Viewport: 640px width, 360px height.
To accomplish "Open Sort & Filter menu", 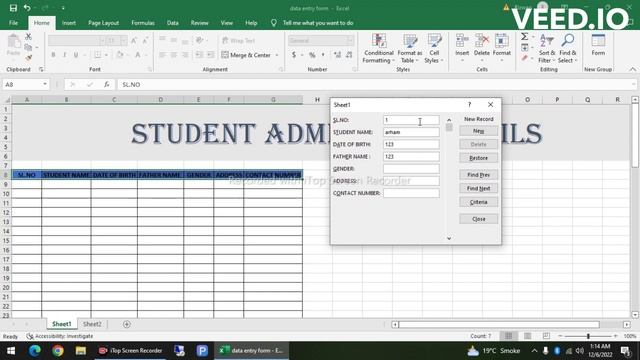I will coord(547,49).
